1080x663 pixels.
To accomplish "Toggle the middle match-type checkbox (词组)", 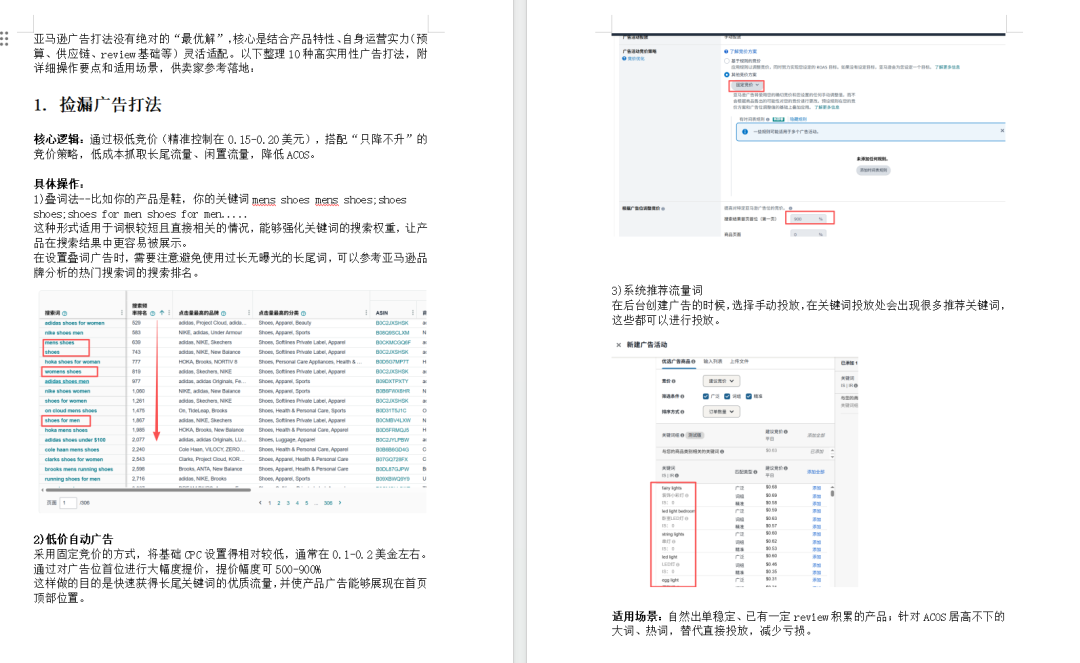I will point(727,397).
